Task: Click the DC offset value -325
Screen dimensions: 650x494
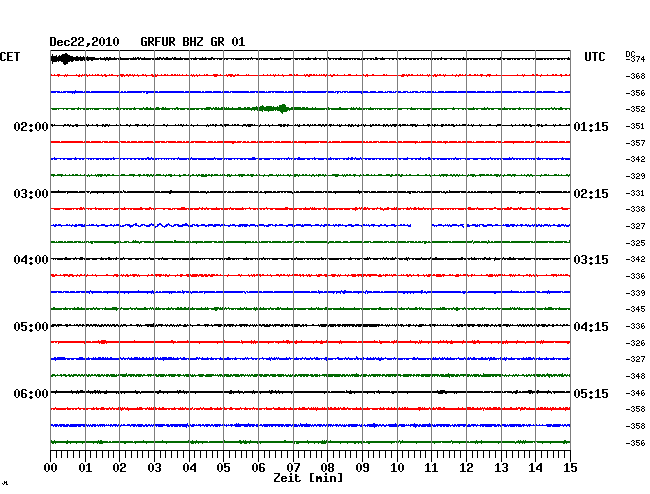Action: [x=635, y=243]
